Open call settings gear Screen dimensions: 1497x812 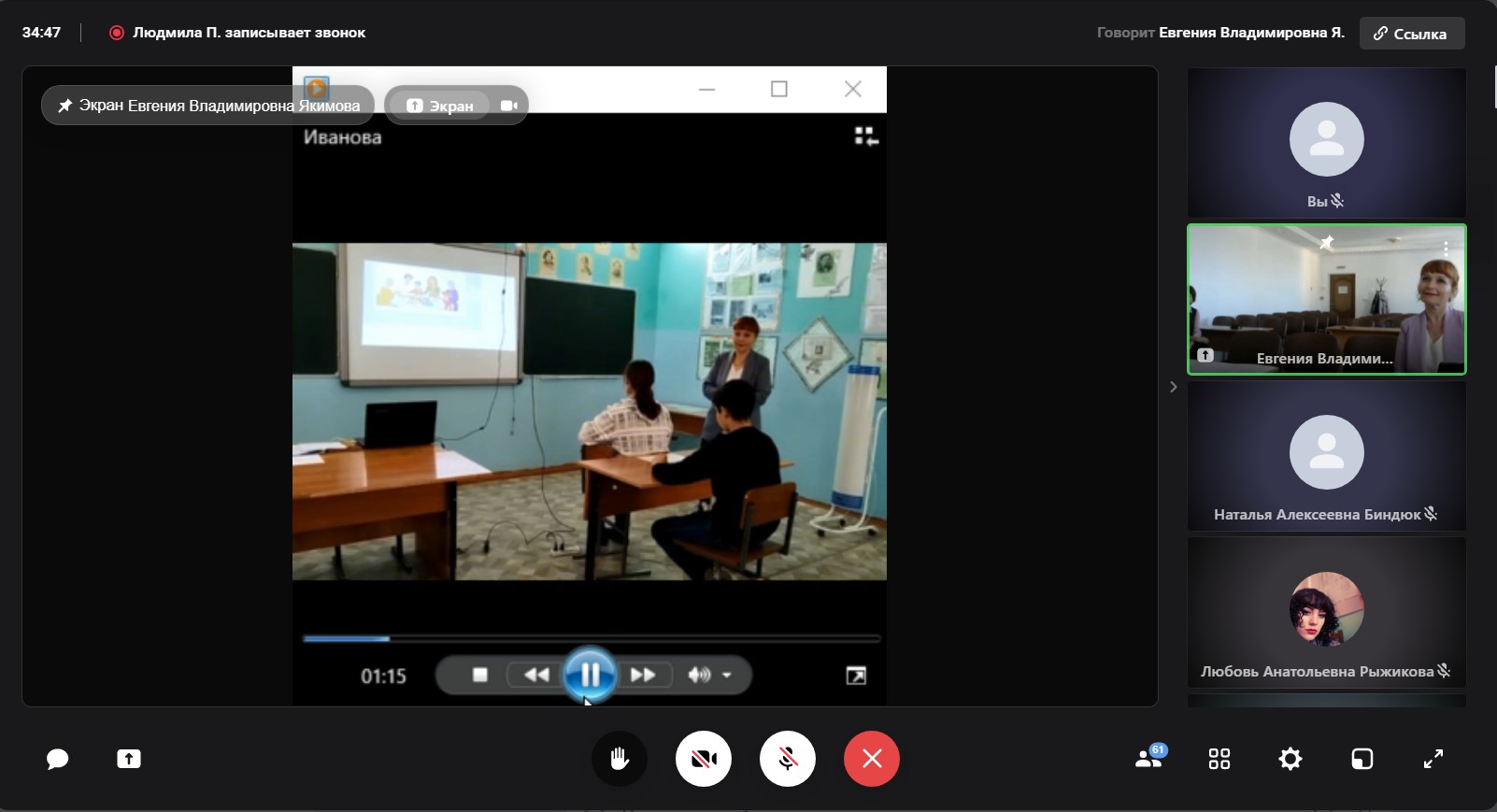pos(1290,759)
